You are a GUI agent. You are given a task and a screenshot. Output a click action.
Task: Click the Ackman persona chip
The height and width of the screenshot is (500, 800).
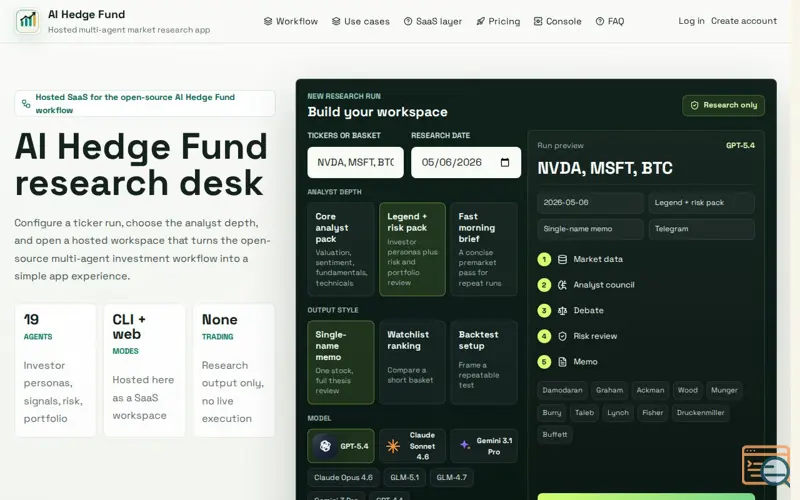(x=651, y=390)
